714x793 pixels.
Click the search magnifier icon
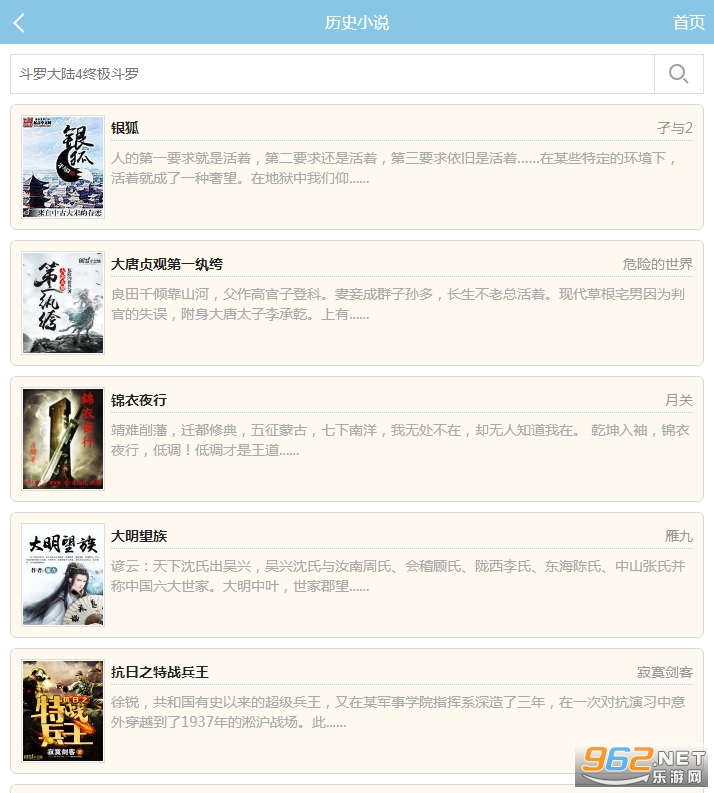pos(678,74)
